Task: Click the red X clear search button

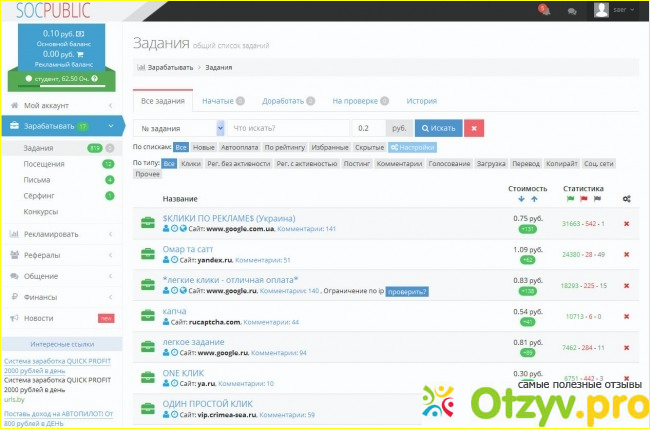Action: 474,128
